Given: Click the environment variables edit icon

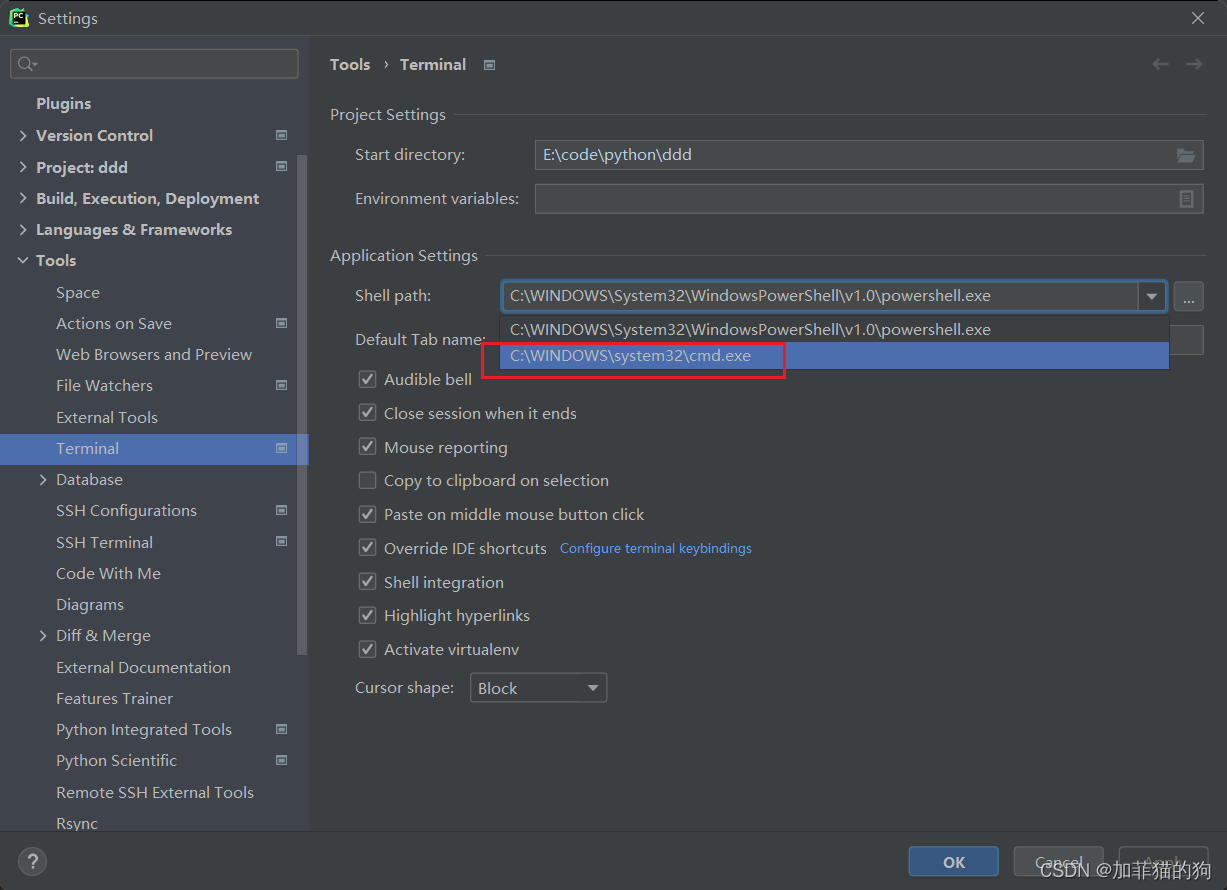Looking at the screenshot, I should tap(1186, 199).
